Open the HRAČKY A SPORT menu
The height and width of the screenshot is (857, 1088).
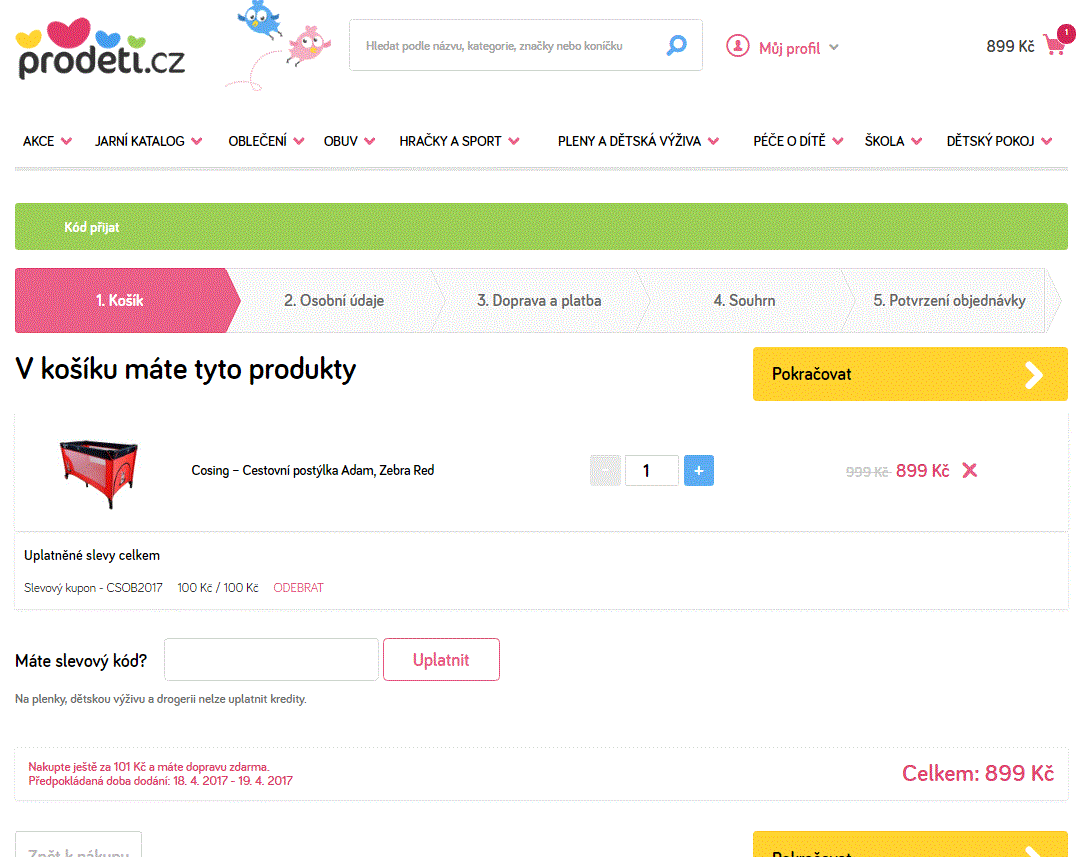(459, 141)
